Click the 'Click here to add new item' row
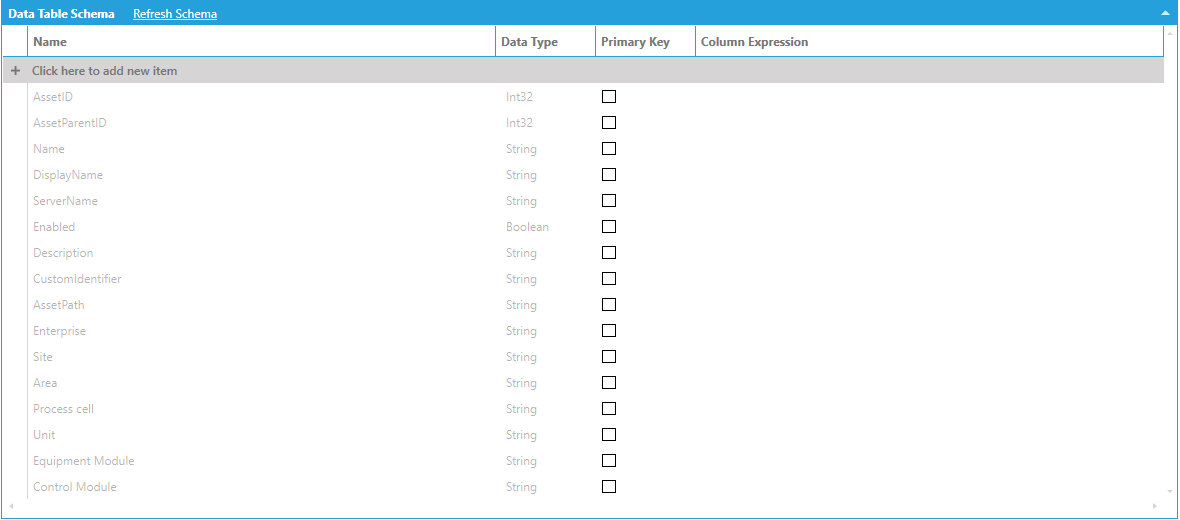 pyautogui.click(x=105, y=71)
